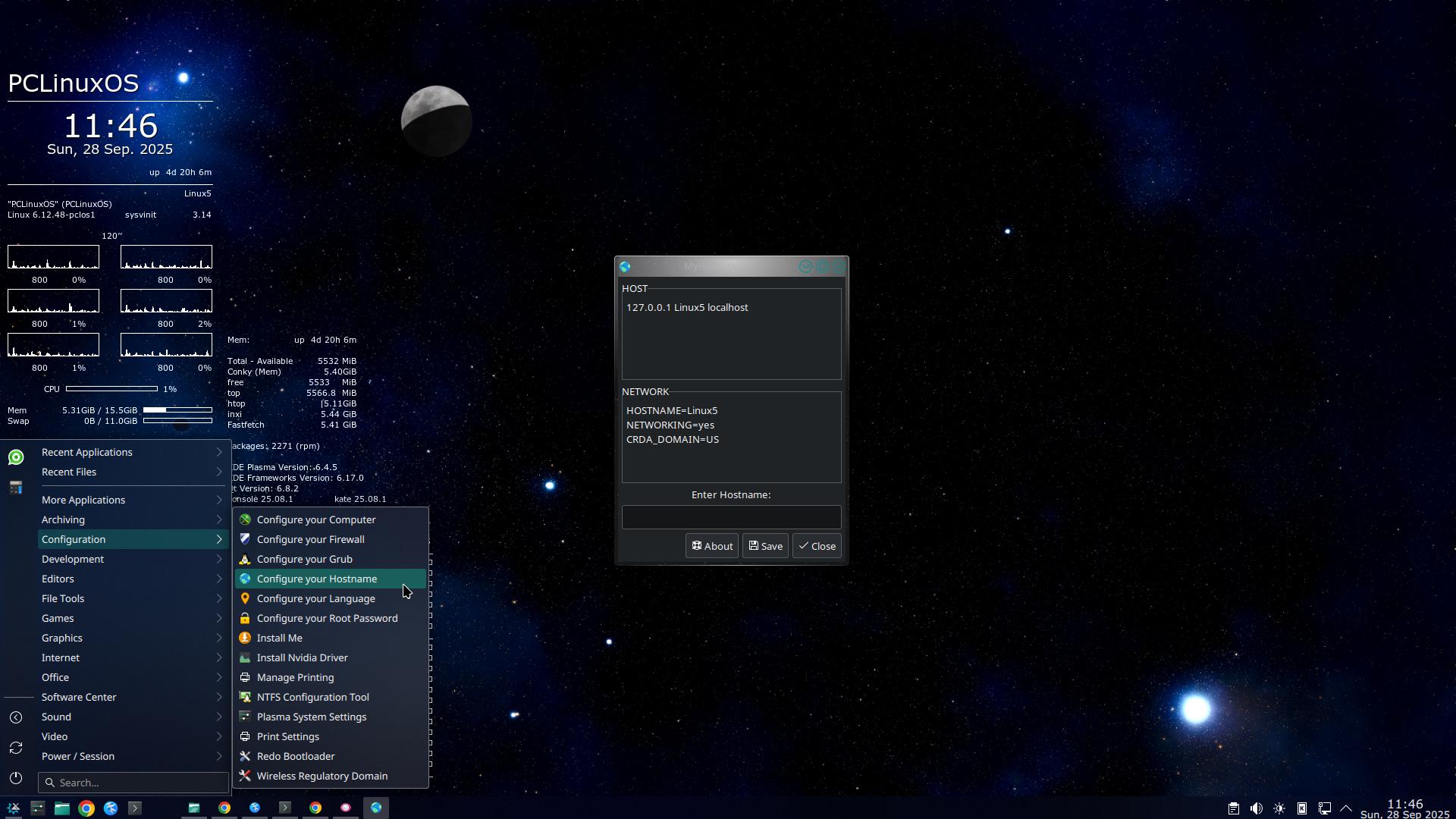The image size is (1456, 819).
Task: Open WhatsApp favorite in the launcher sidebar
Action: tap(16, 457)
